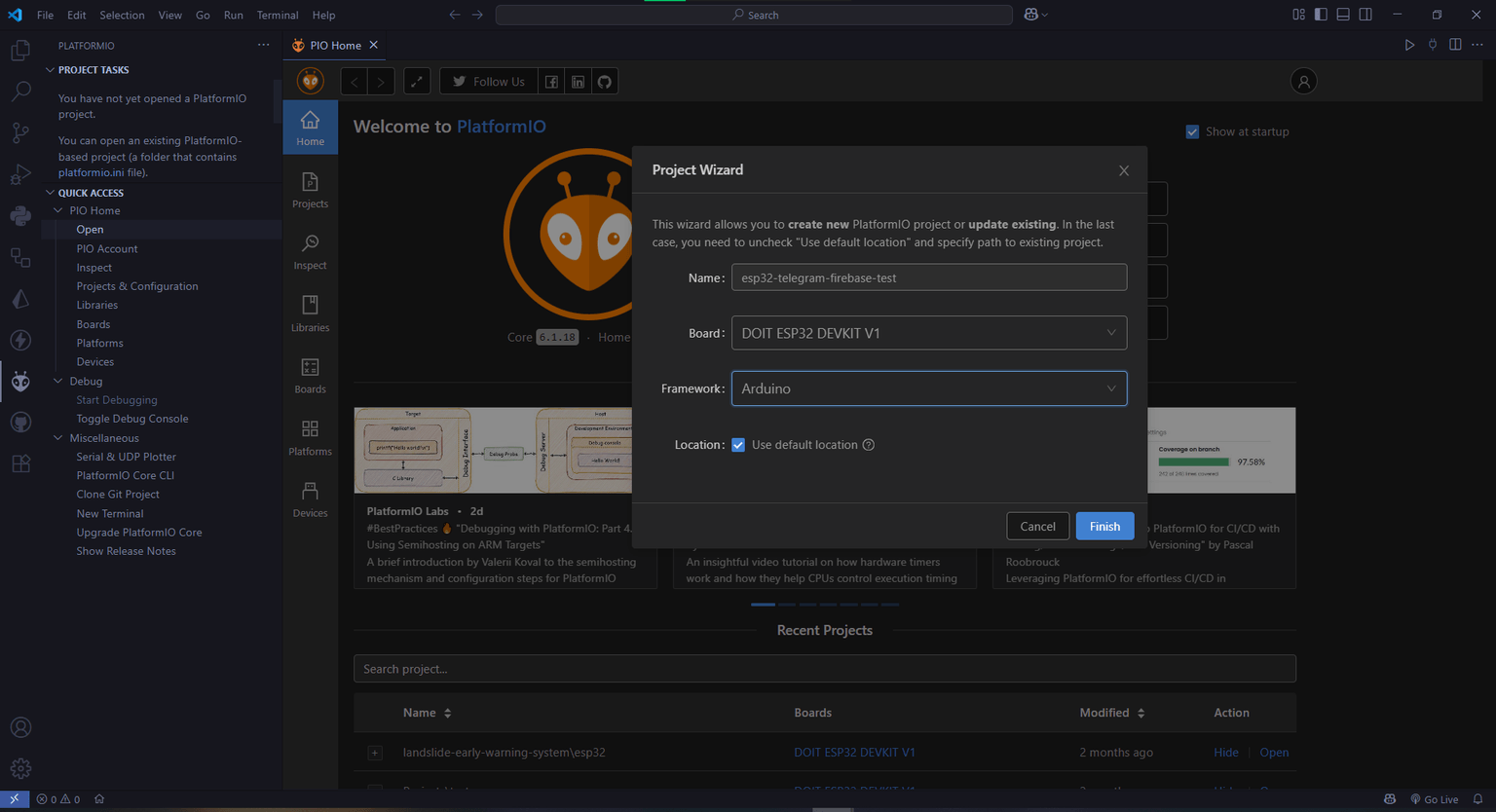
Task: Click the Search project input field
Action: (x=824, y=669)
